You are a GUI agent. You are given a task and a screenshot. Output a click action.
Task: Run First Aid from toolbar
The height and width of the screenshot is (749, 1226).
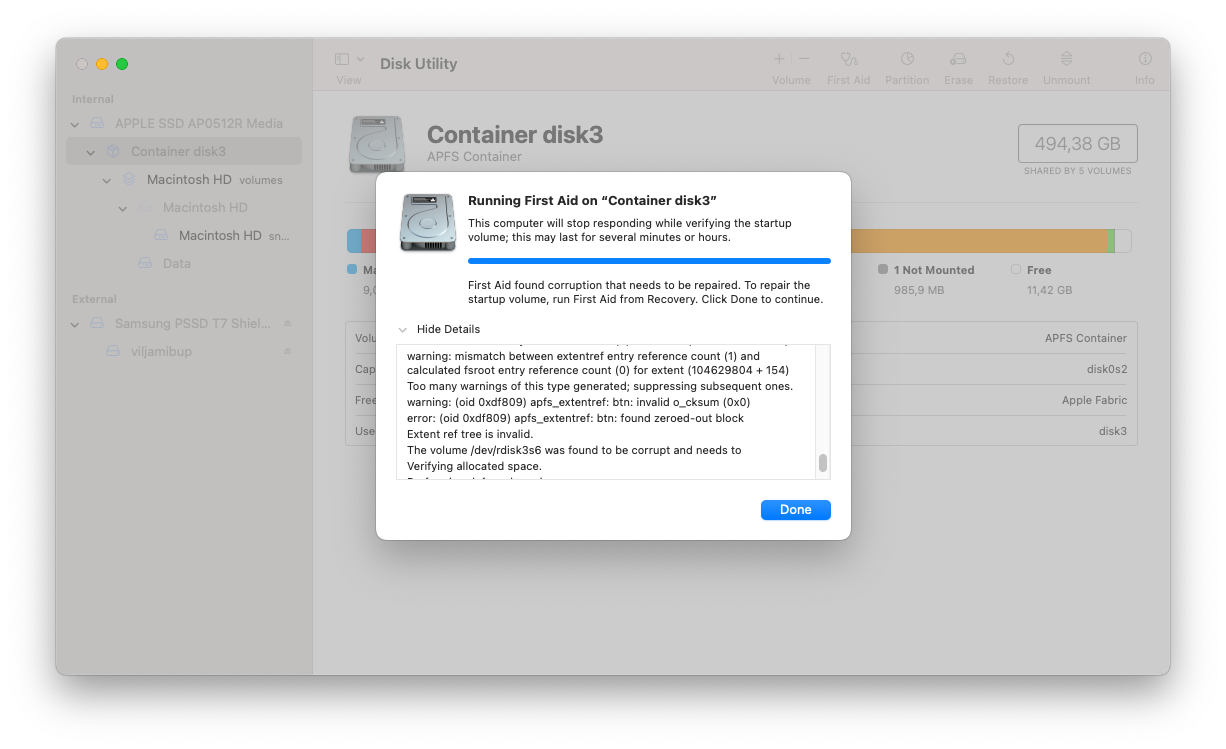[849, 59]
